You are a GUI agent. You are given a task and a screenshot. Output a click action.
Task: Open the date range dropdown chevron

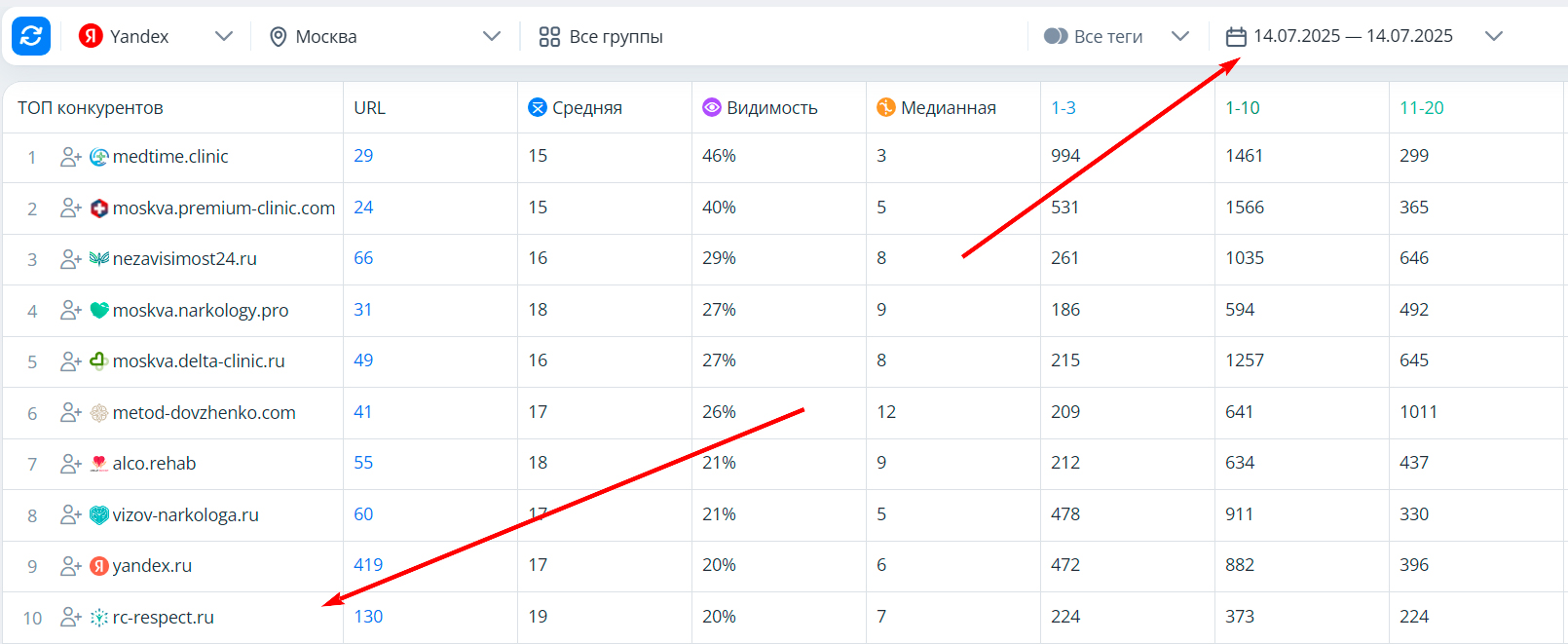tap(1493, 36)
